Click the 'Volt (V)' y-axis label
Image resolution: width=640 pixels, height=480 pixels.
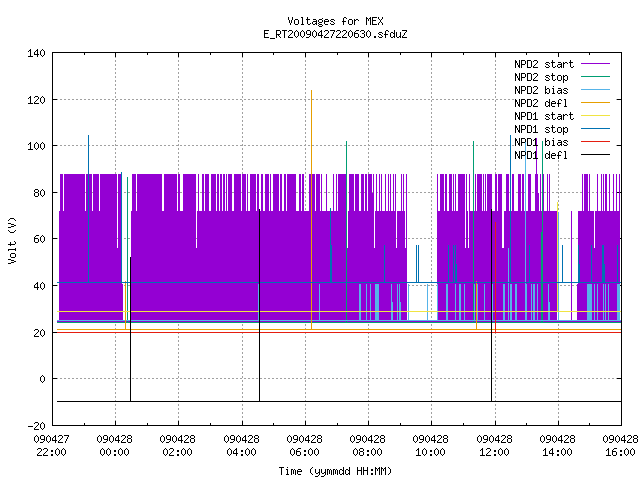click(12, 240)
